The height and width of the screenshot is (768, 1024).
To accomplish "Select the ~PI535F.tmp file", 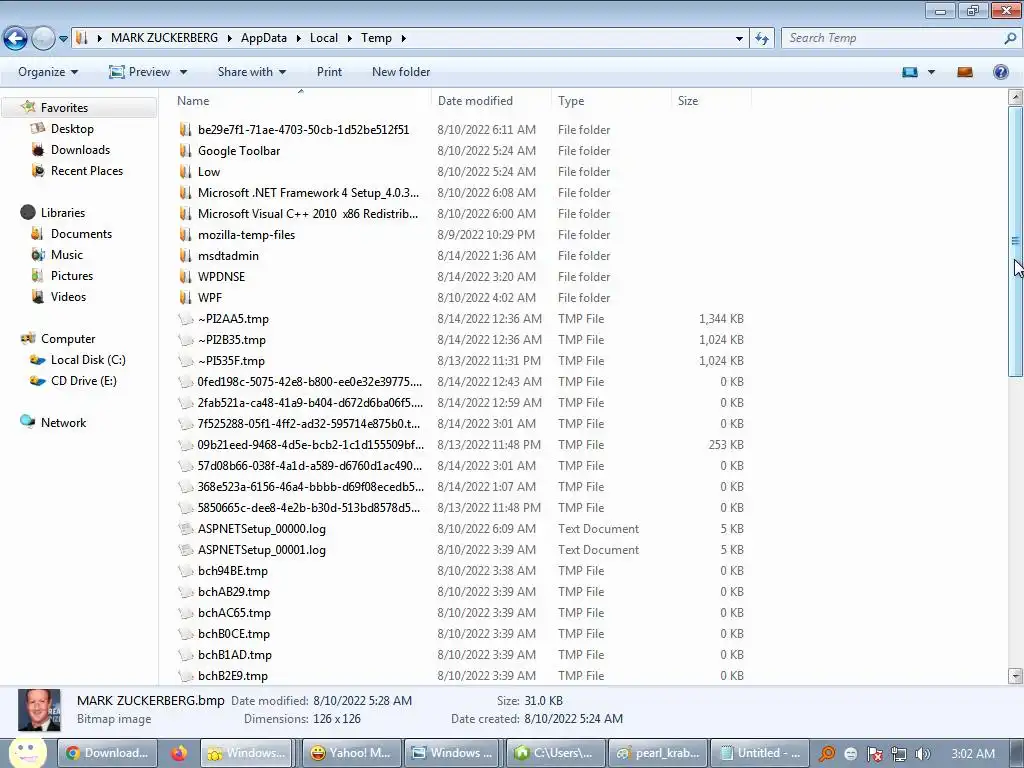I will click(232, 360).
